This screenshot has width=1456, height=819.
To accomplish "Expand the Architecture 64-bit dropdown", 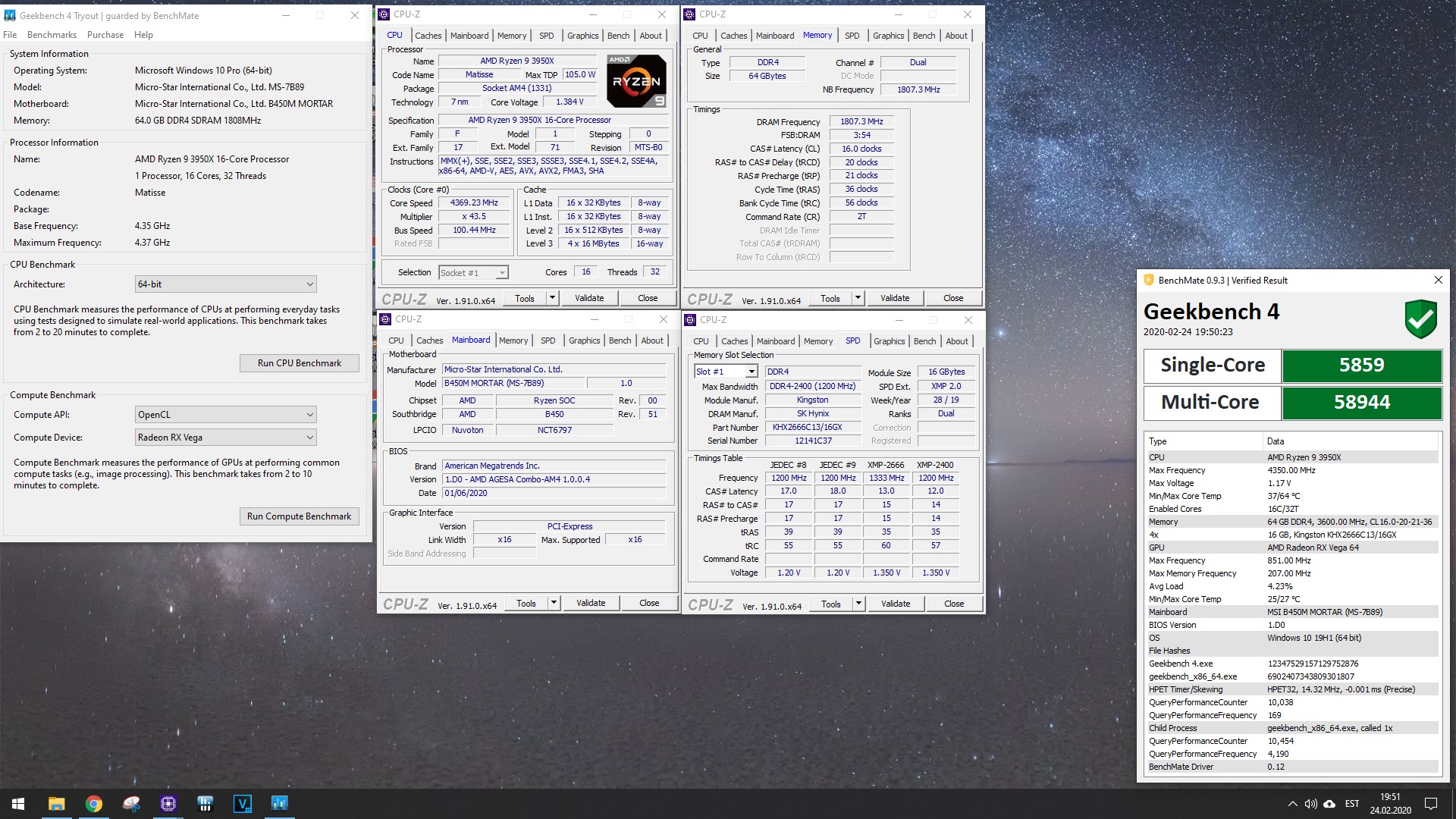I will [x=225, y=284].
